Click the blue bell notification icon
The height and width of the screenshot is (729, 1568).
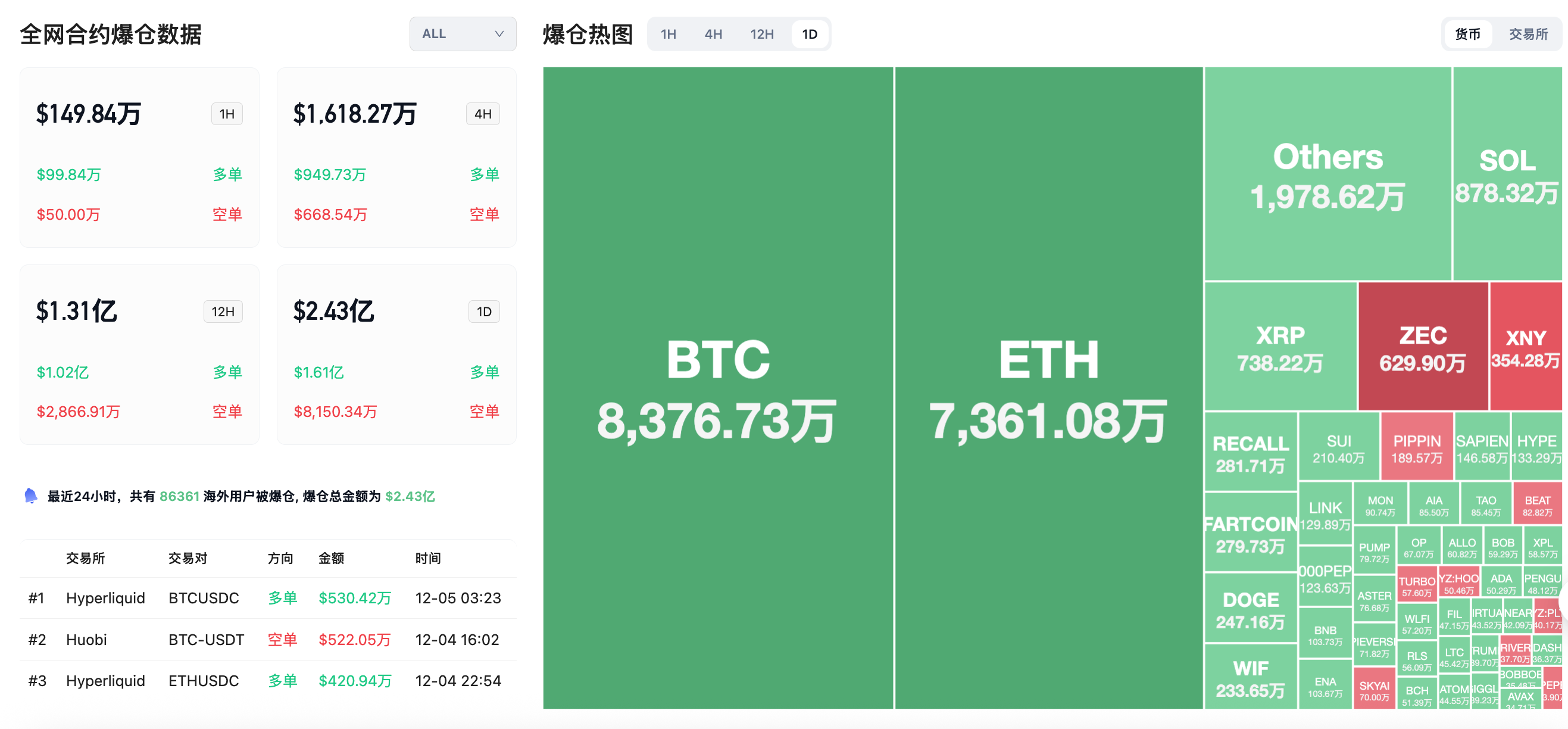pyautogui.click(x=30, y=496)
